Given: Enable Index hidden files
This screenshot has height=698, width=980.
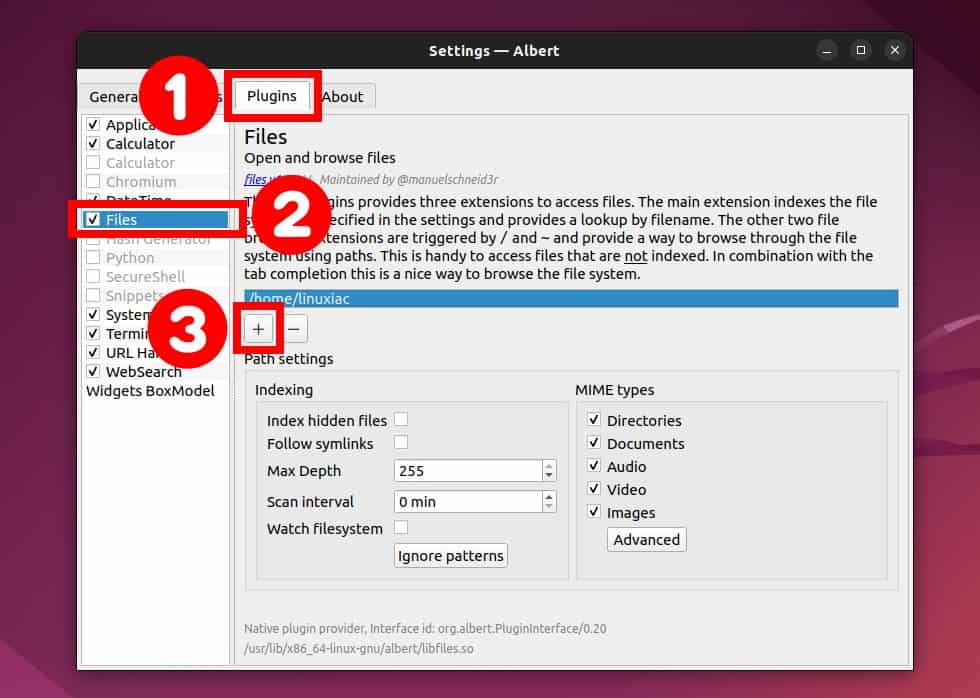Looking at the screenshot, I should click(401, 419).
